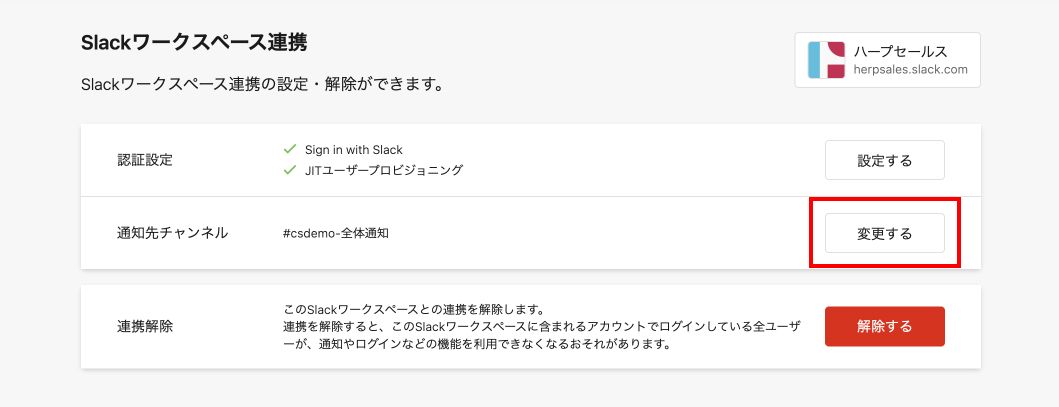Viewport: 1059px width, 407px height.
Task: Click green checkmark beside Sign in with Slack
Action: pos(291,150)
